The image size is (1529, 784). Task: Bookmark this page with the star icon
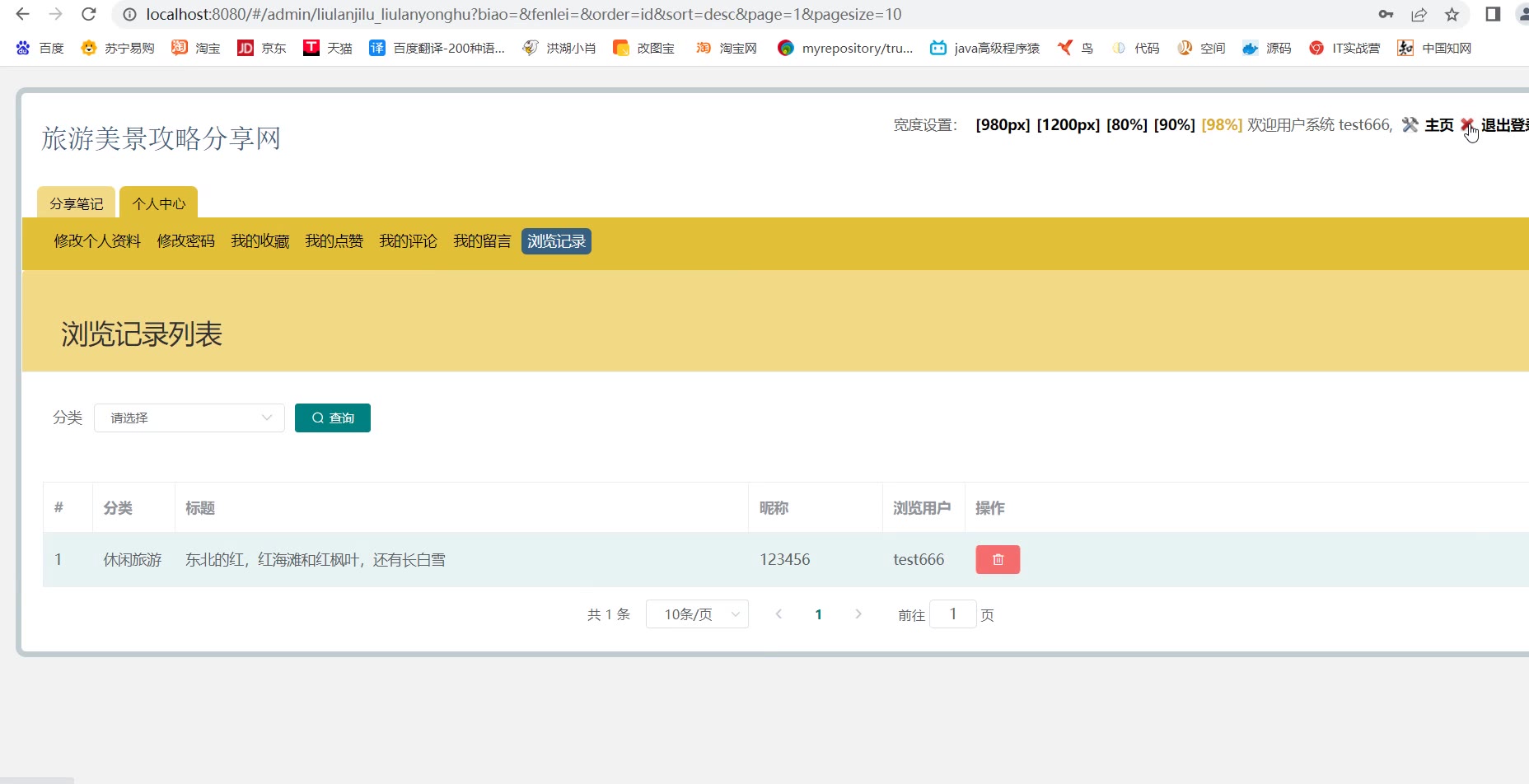click(x=1452, y=14)
